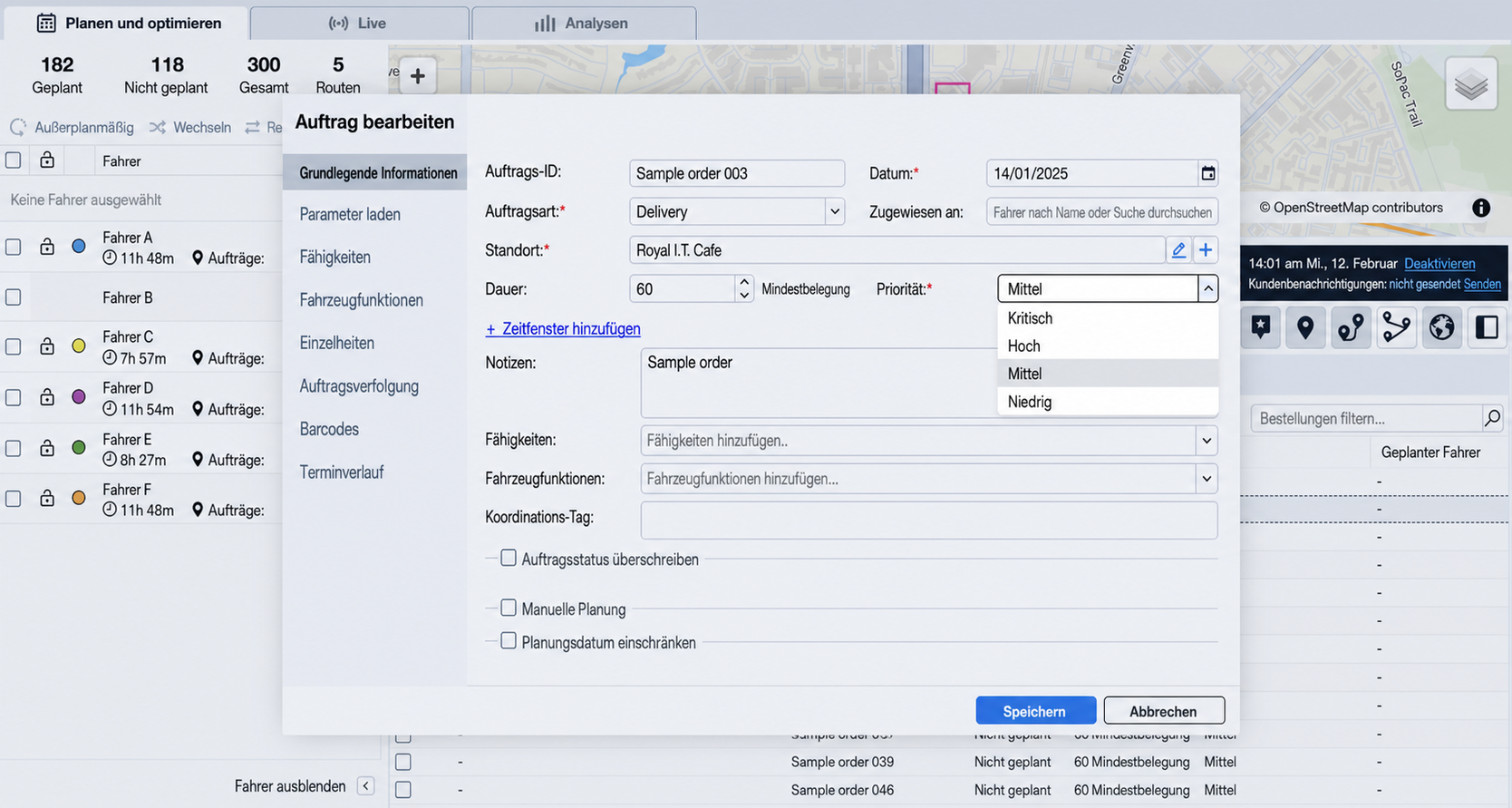Open Barcodes section
The image size is (1512, 808).
click(329, 430)
